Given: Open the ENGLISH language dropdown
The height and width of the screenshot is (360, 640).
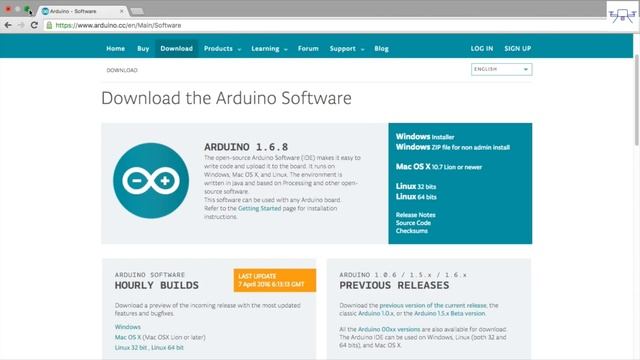Looking at the screenshot, I should coord(502,69).
